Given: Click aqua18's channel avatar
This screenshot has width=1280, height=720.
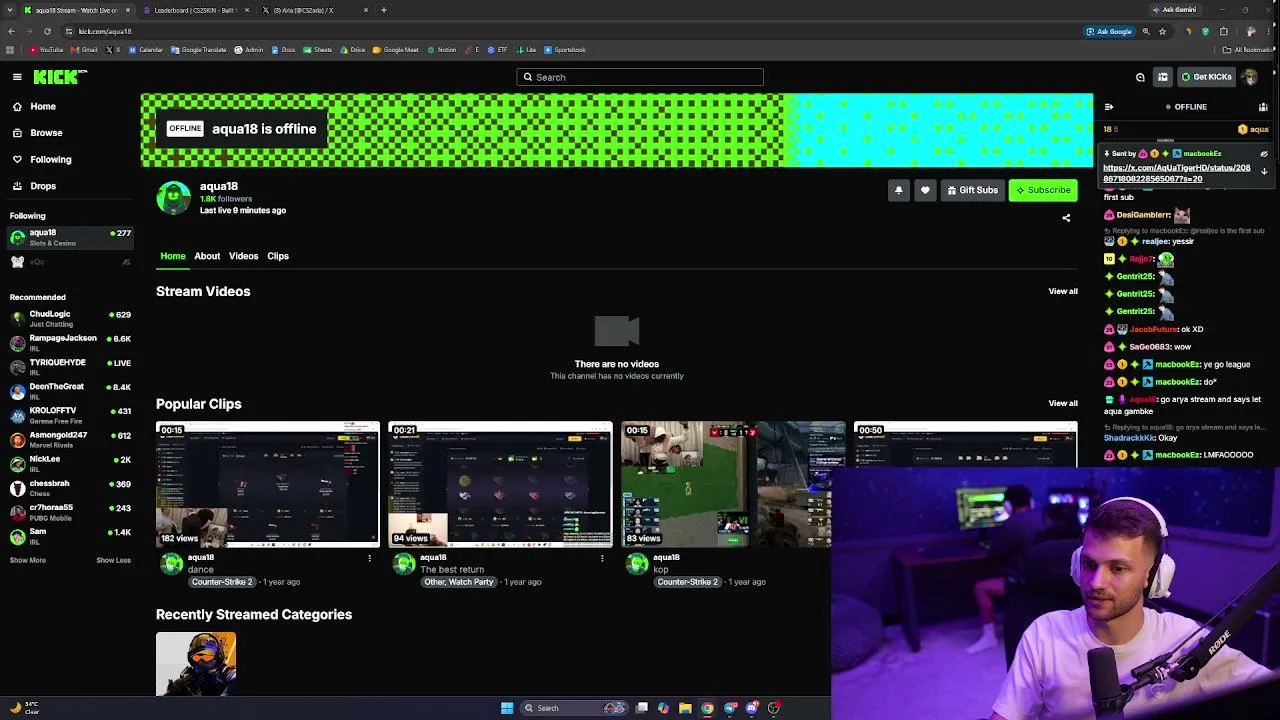Looking at the screenshot, I should (173, 198).
